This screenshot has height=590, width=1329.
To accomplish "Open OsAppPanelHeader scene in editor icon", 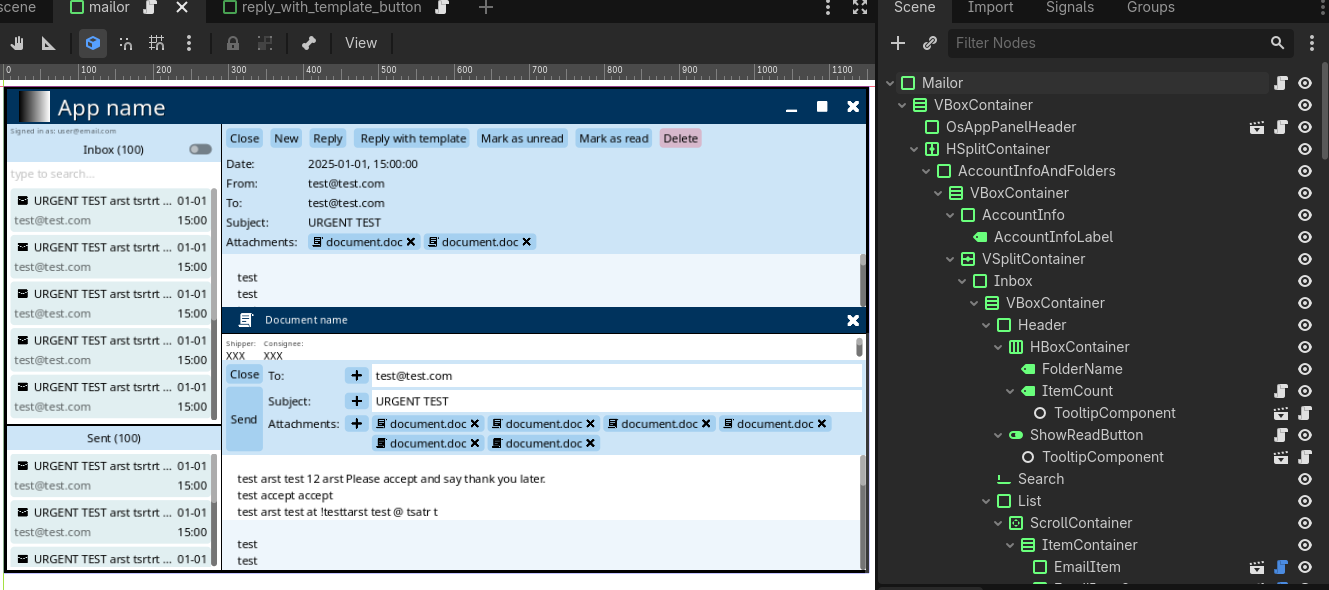I will [x=1258, y=127].
